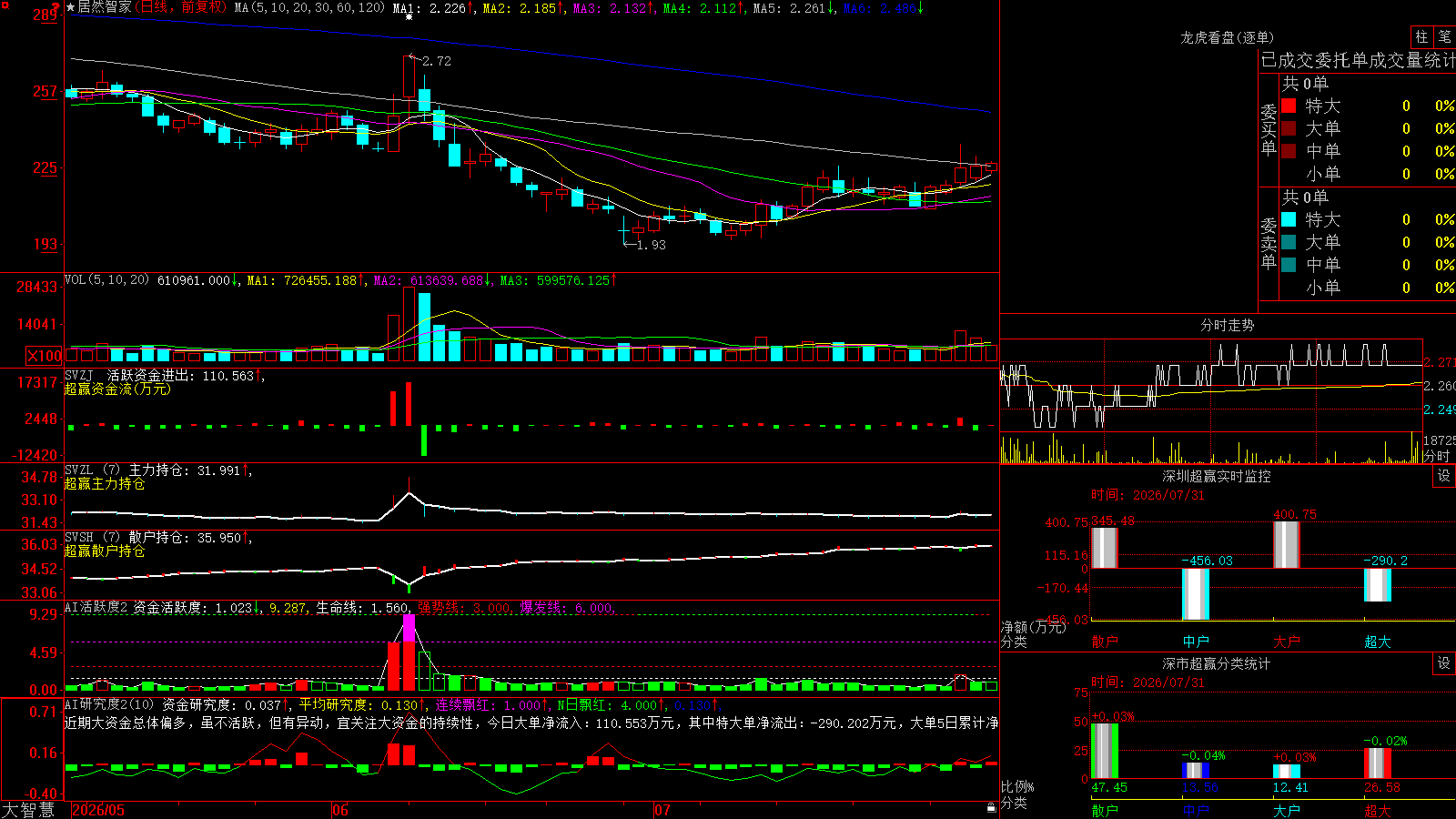This screenshot has height=819, width=1456.
Task: Select the MA5: 2.261 value
Action: [794, 8]
